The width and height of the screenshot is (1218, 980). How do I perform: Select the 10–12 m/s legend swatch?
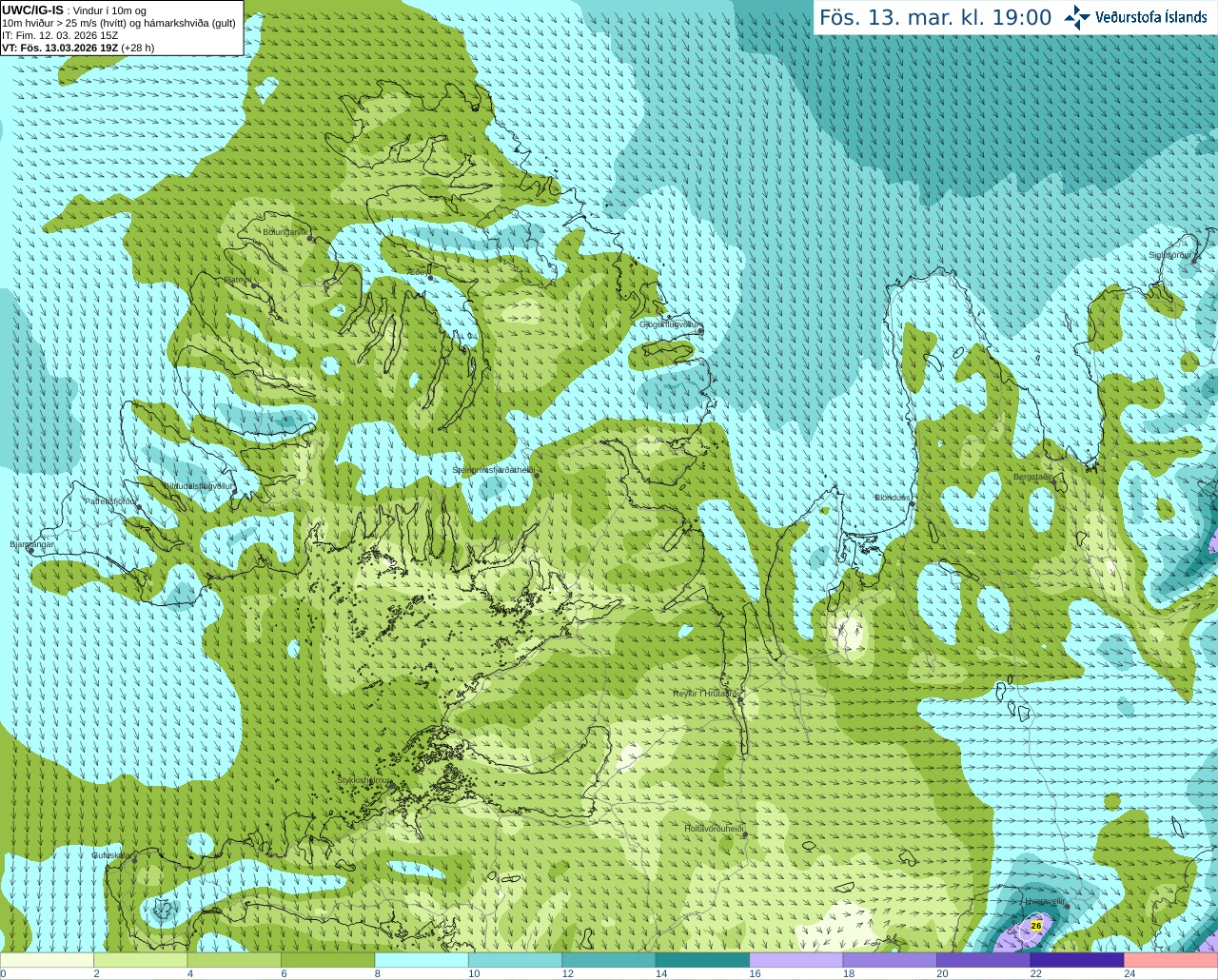(x=515, y=960)
